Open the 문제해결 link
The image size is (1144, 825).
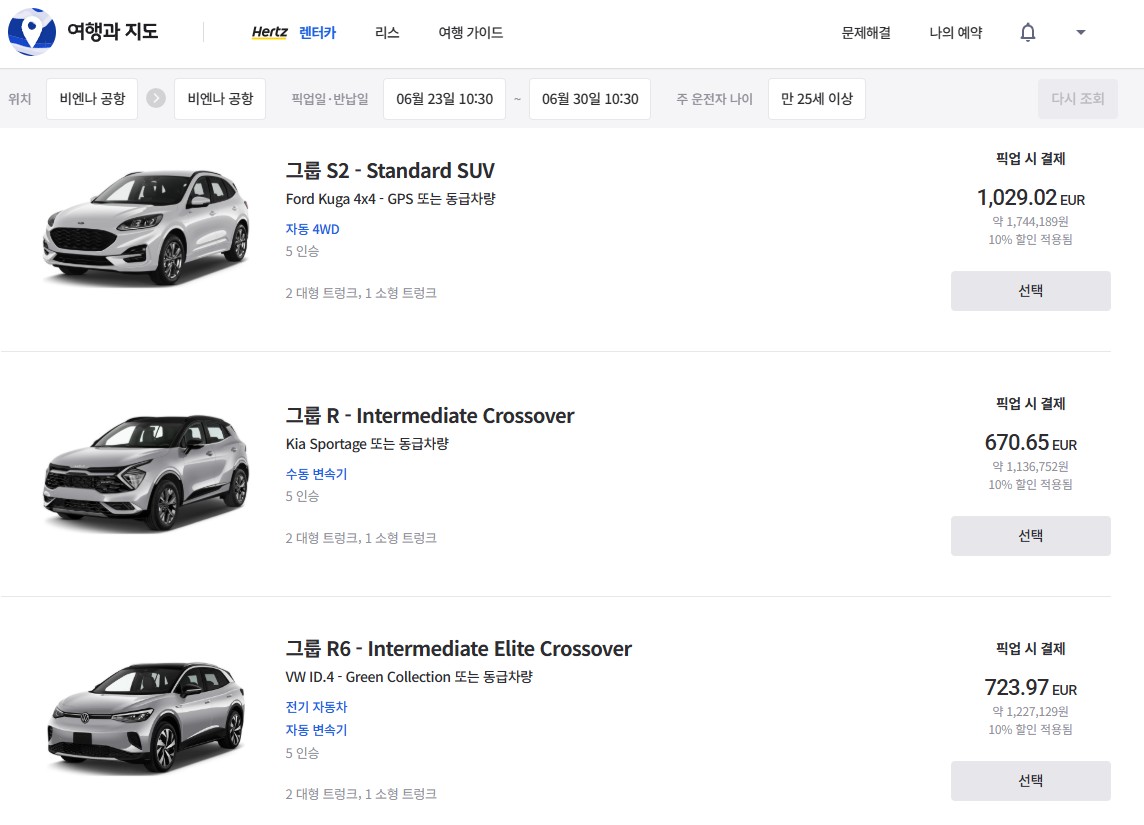(866, 33)
